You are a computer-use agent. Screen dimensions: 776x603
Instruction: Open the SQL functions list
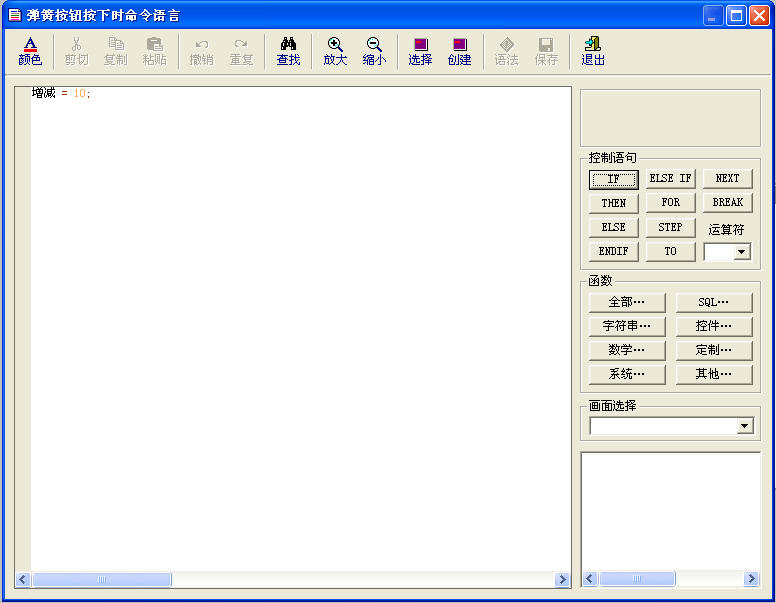click(x=714, y=302)
